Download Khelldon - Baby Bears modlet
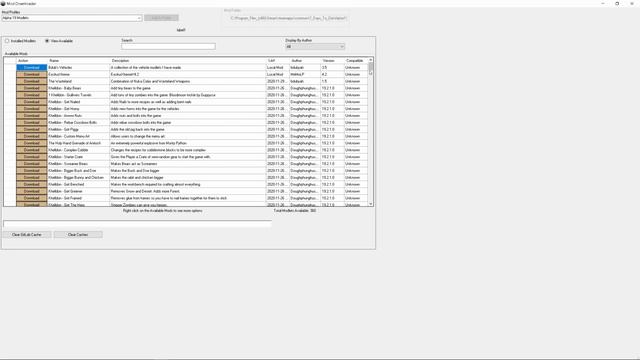Image resolution: width=640 pixels, height=360 pixels. (32, 88)
